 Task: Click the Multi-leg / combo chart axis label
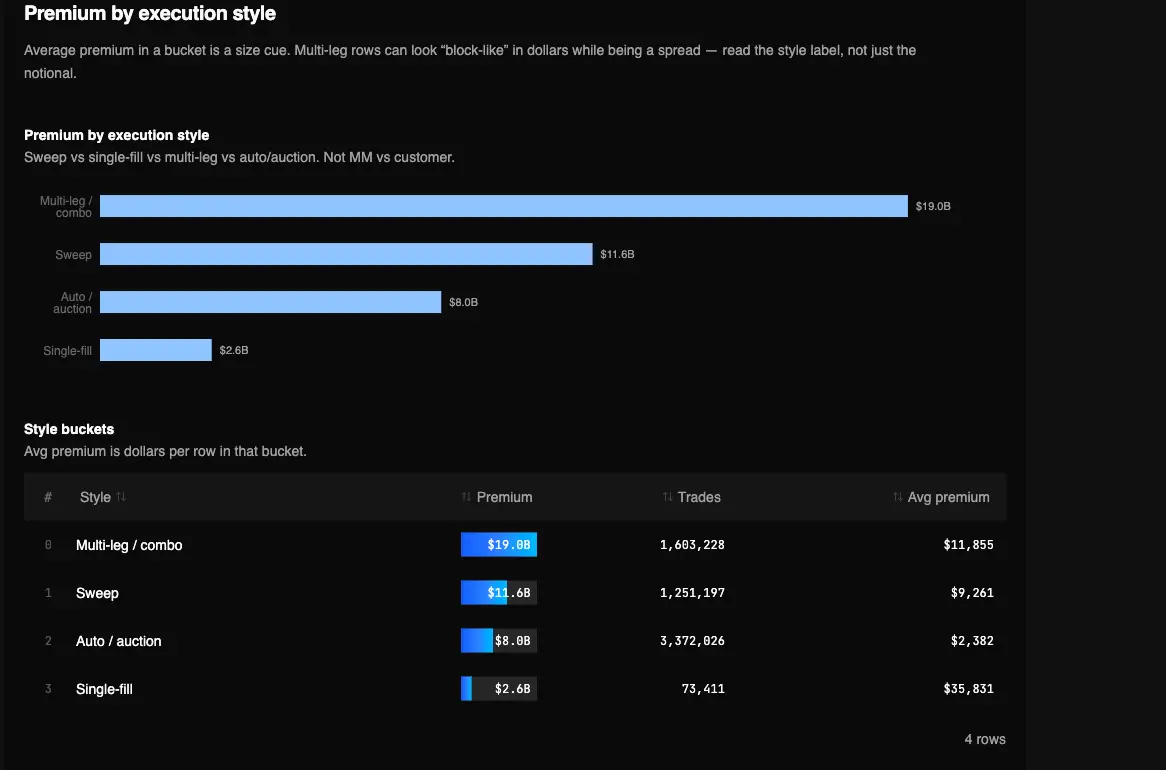66,207
